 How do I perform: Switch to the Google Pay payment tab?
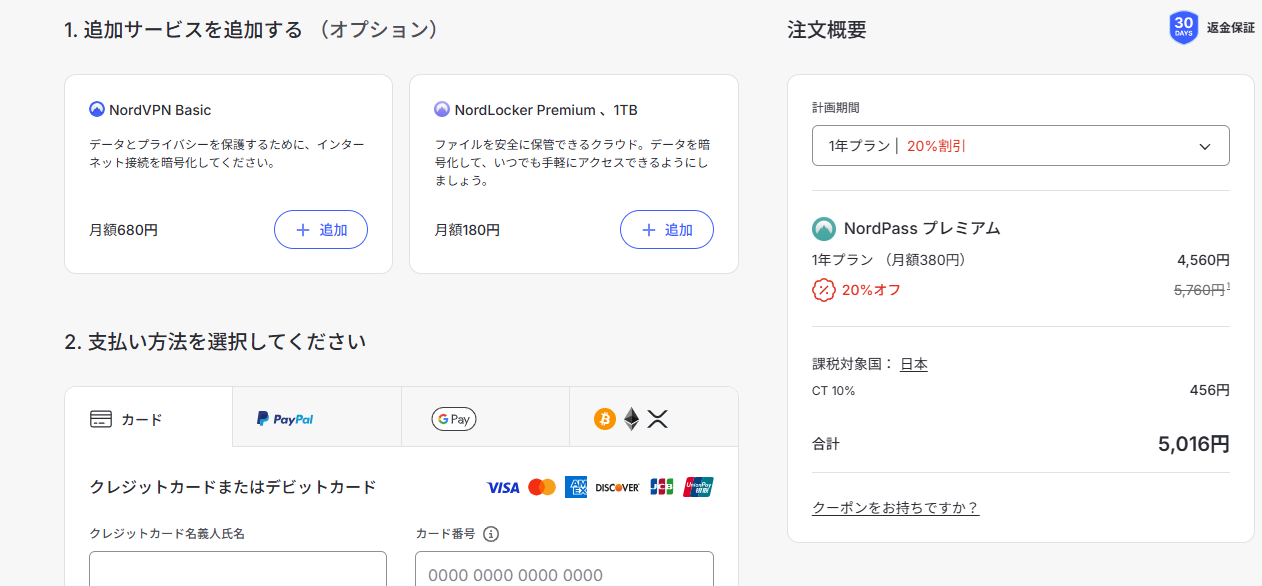coord(485,418)
